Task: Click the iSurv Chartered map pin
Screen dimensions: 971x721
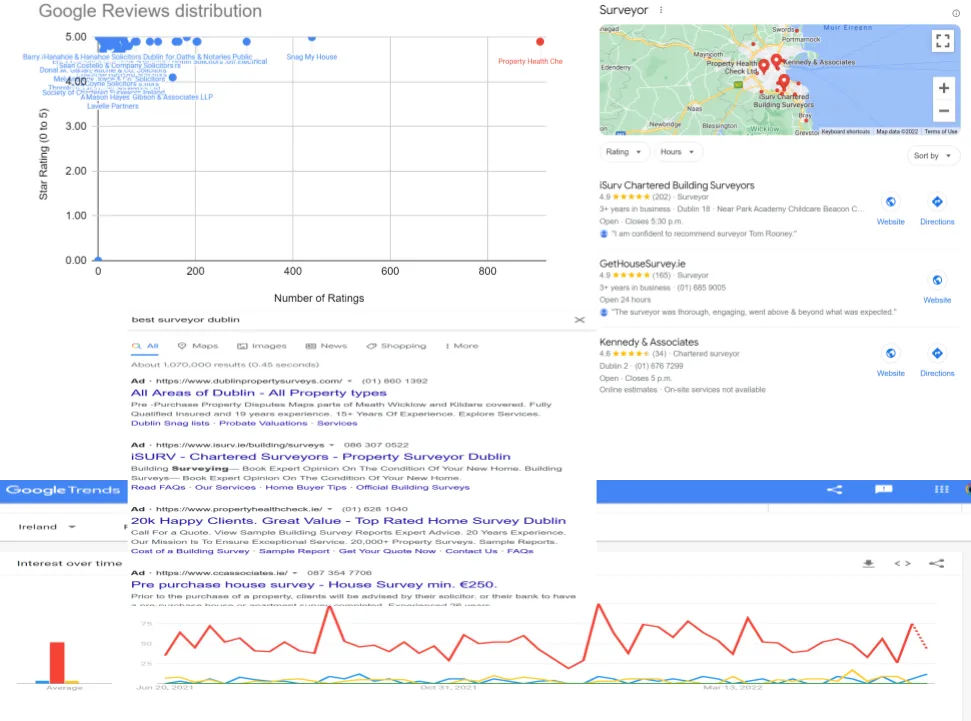Action: point(784,82)
